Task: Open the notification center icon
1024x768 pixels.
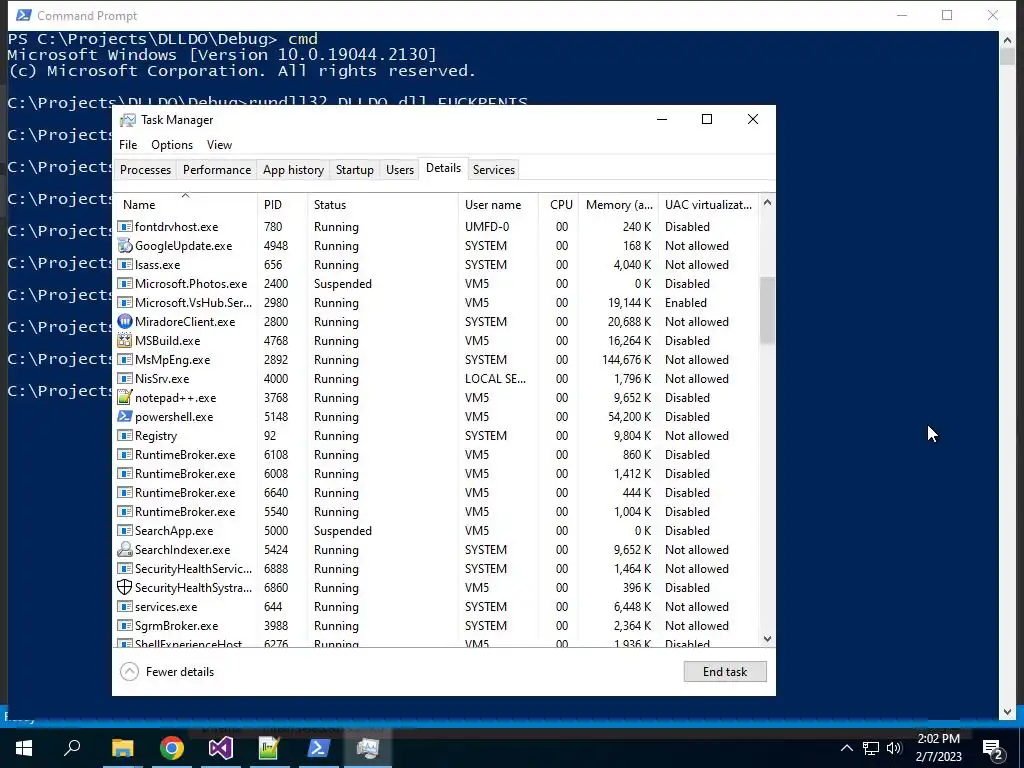Action: (993, 749)
